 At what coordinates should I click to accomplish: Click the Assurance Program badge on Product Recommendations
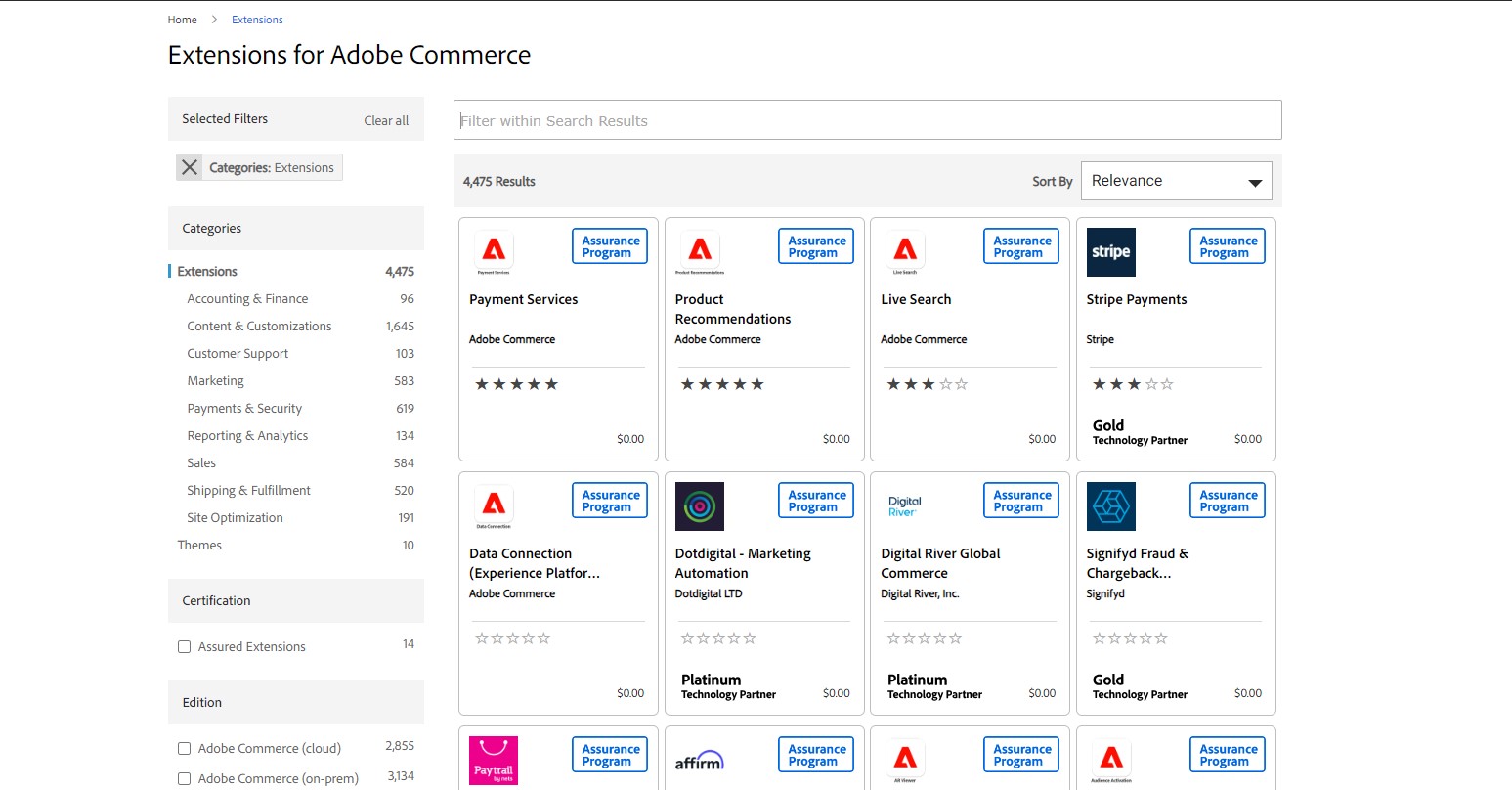coord(816,246)
